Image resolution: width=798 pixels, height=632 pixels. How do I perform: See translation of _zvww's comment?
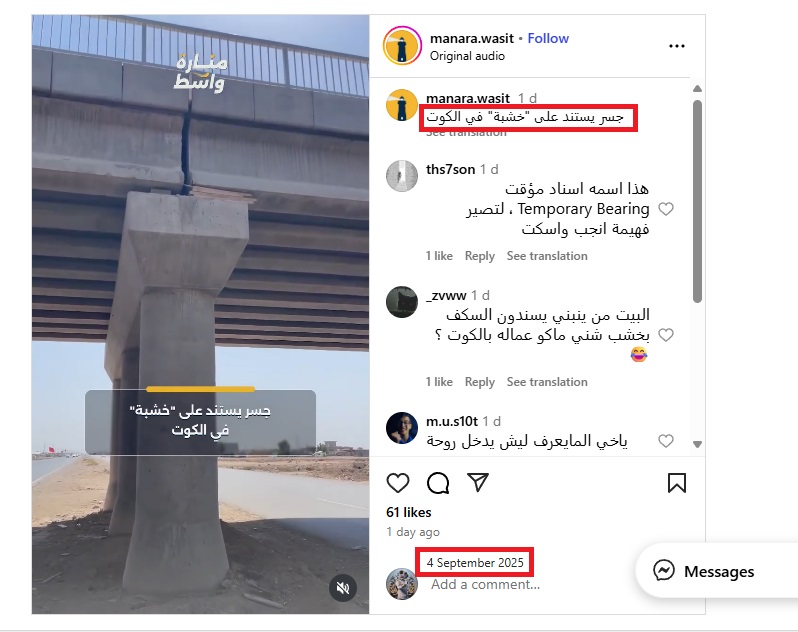tap(547, 382)
